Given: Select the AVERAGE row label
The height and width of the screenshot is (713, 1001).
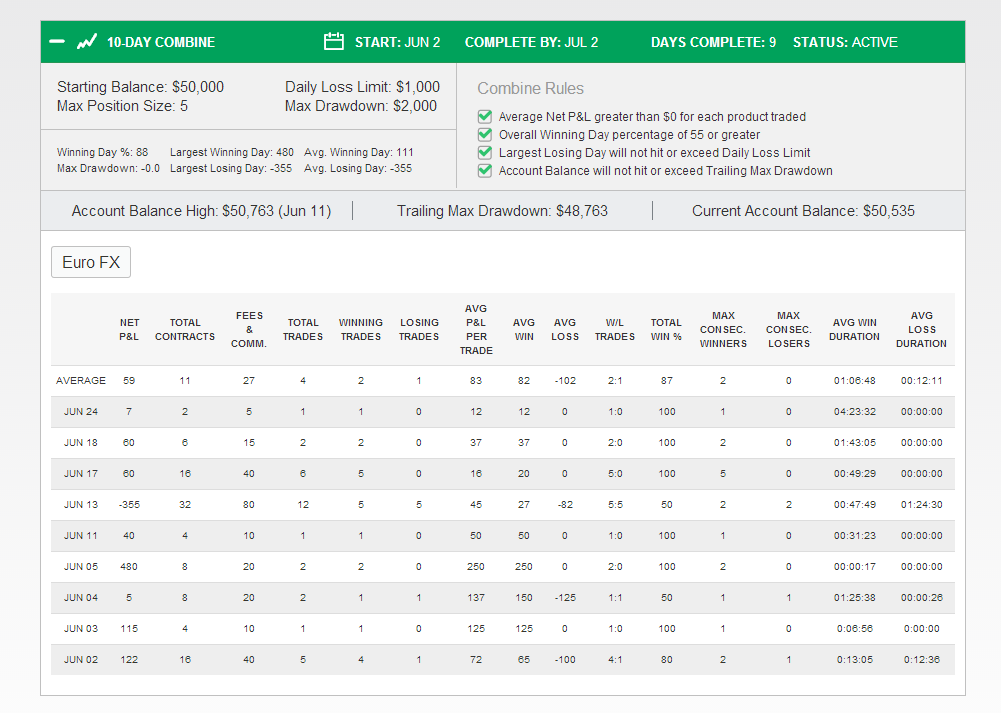Looking at the screenshot, I should pos(81,380).
